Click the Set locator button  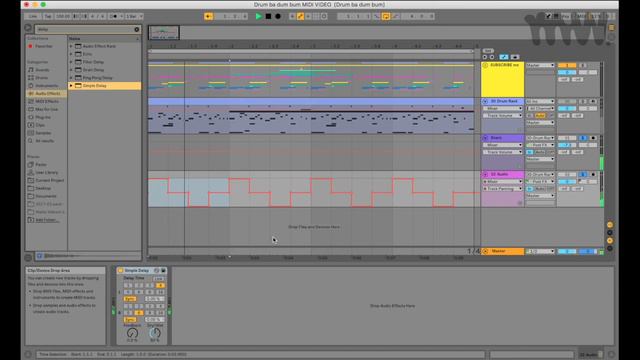(x=488, y=51)
